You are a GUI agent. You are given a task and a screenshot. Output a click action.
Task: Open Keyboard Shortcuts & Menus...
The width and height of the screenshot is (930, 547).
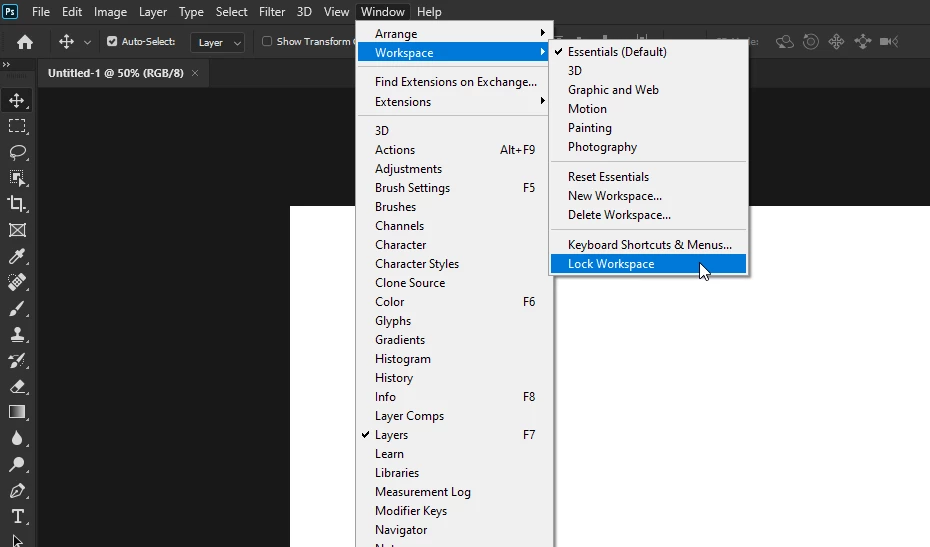pyautogui.click(x=648, y=244)
